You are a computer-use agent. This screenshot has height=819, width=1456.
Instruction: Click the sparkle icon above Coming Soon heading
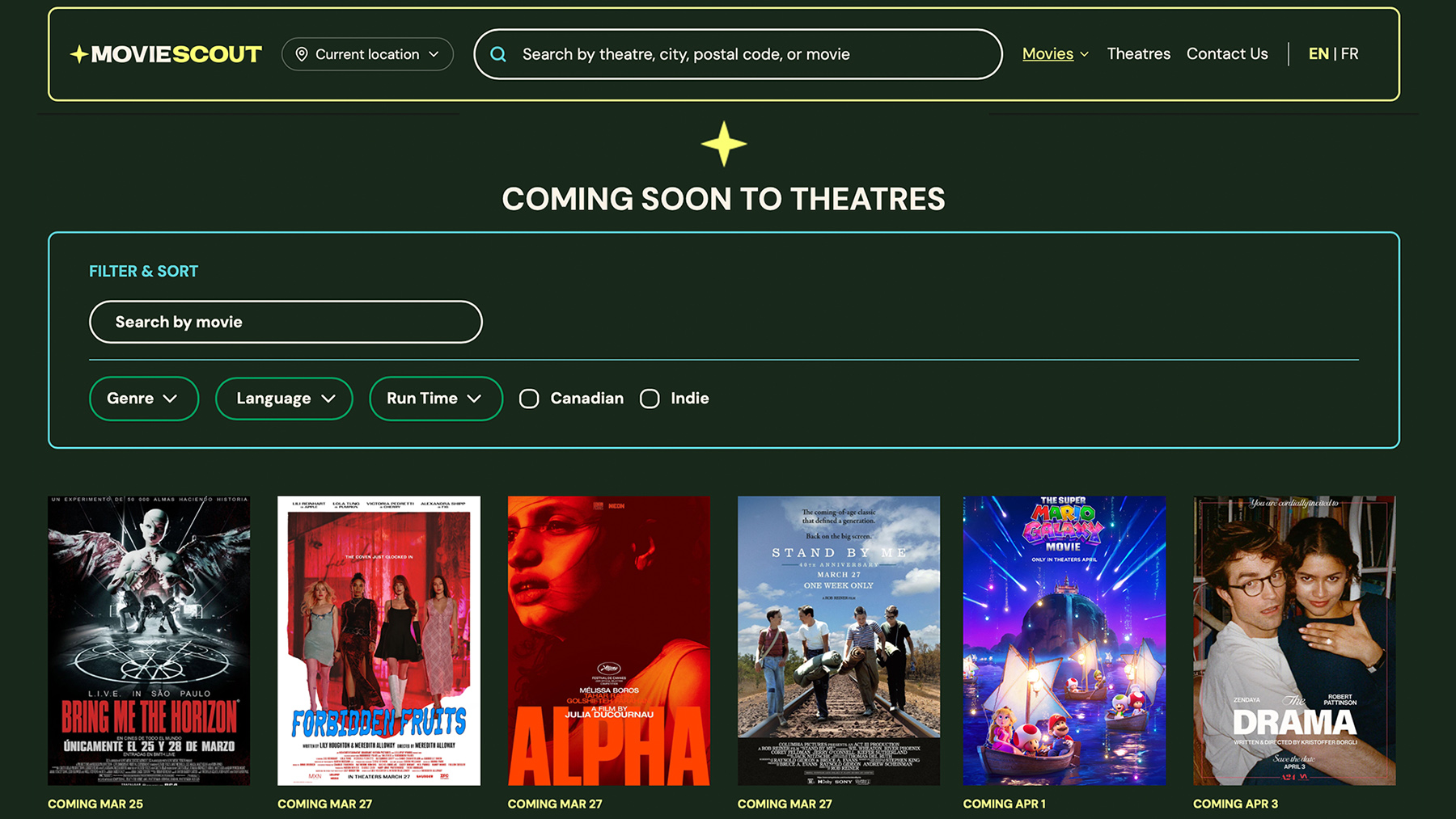click(x=724, y=146)
